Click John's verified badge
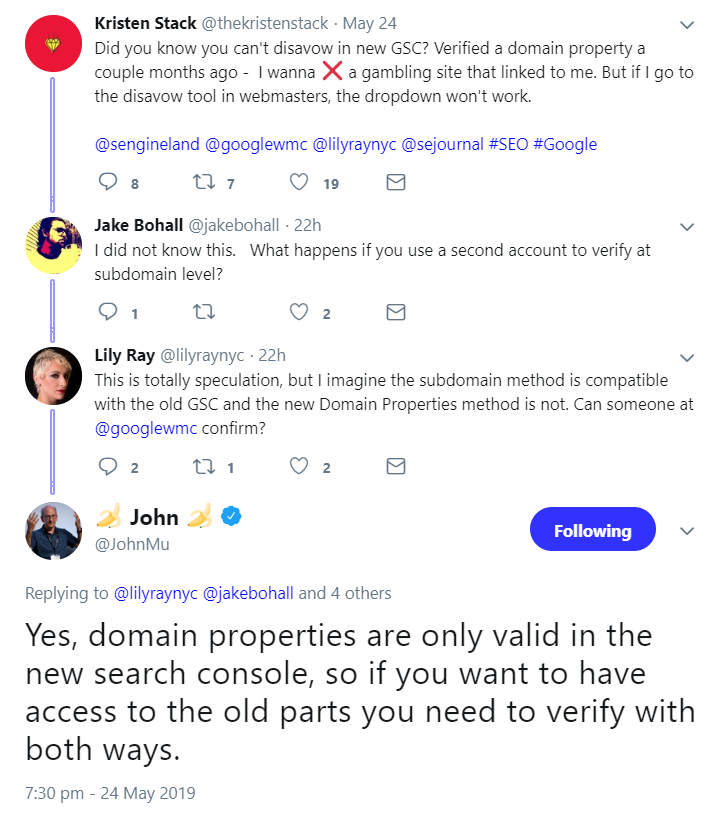Screen dimensions: 728x818 (x=230, y=516)
